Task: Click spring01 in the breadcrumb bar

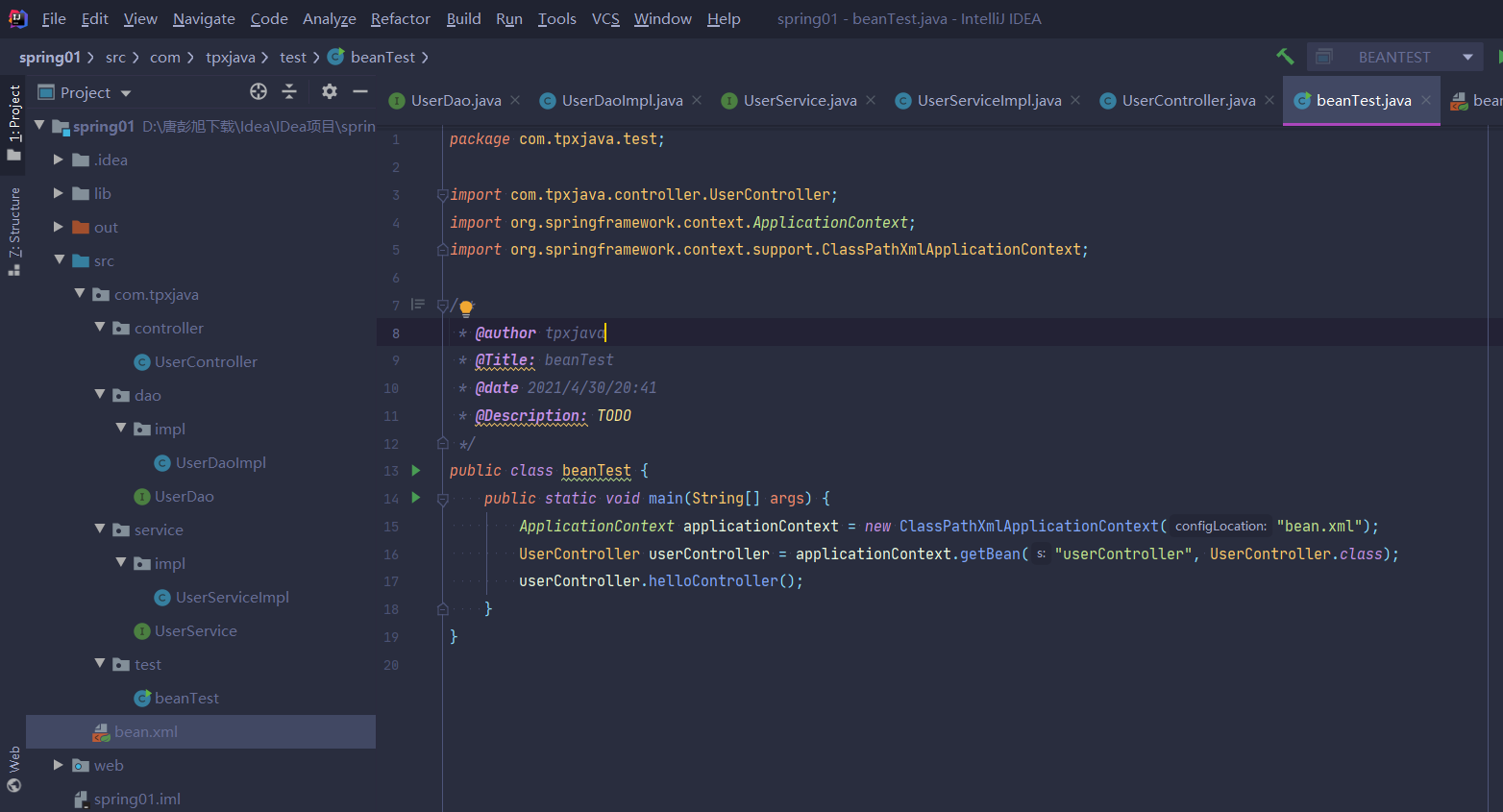Action: (x=50, y=58)
